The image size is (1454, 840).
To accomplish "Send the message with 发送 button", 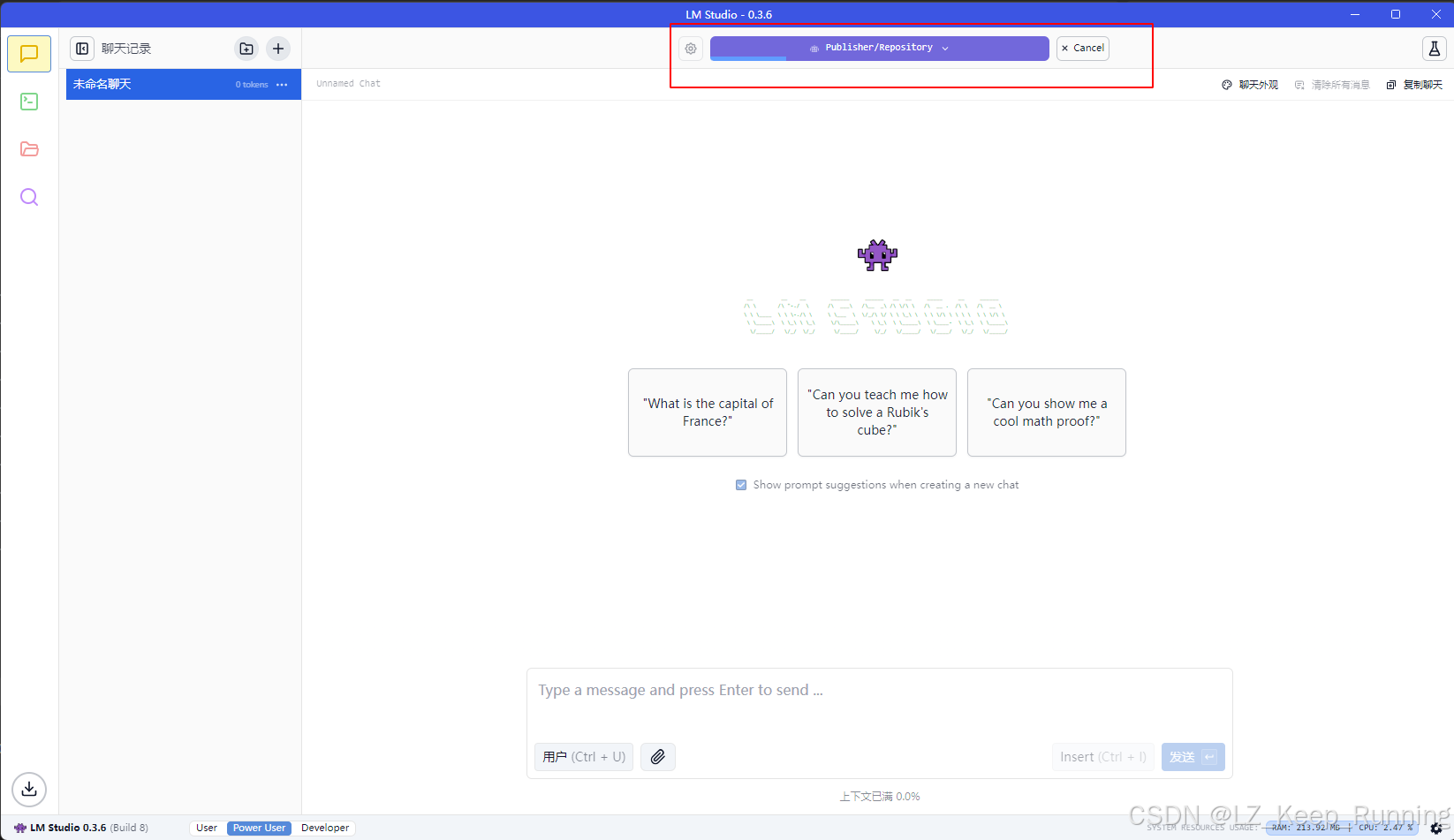I will coord(1193,757).
